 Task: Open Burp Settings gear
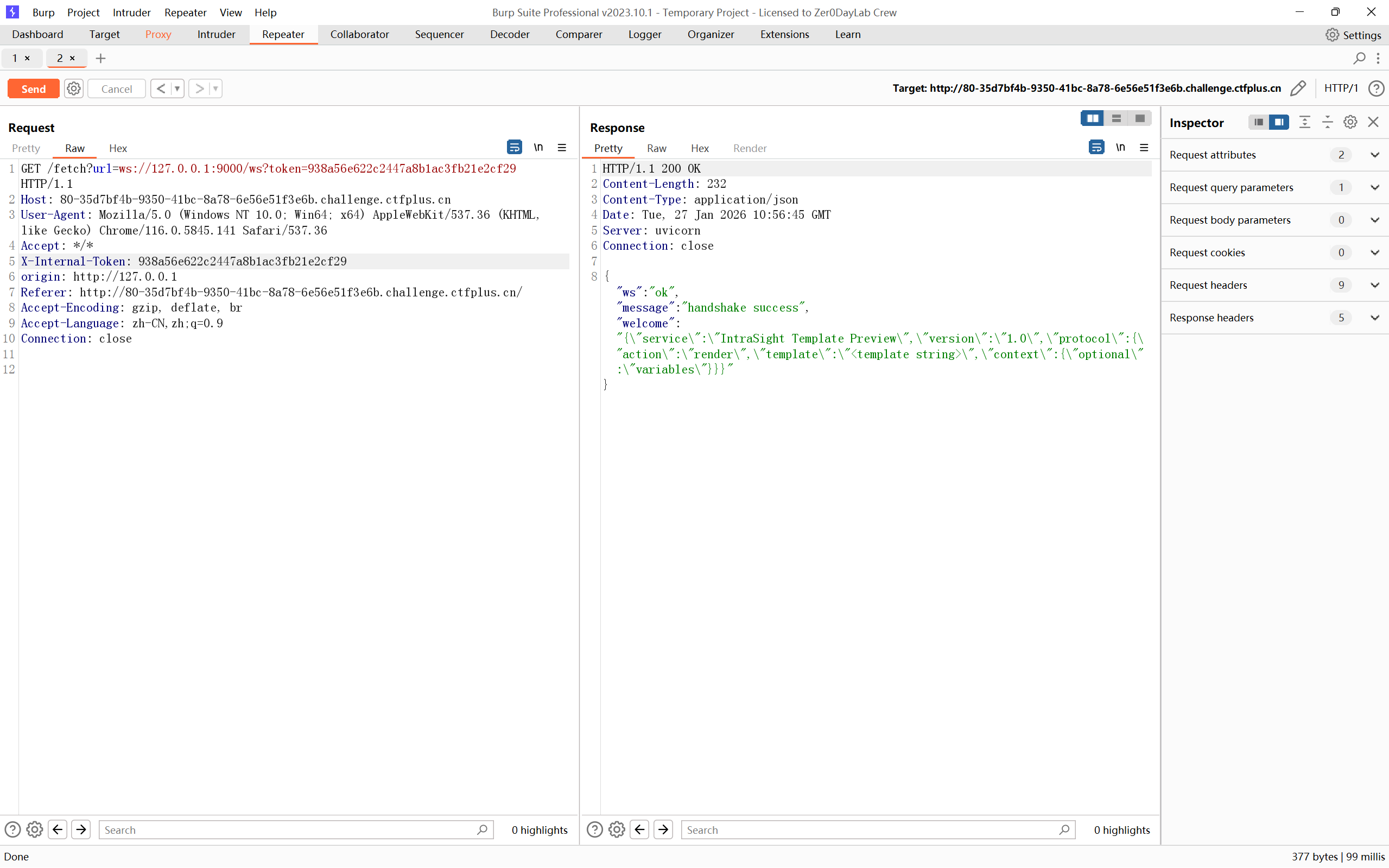[x=1331, y=34]
